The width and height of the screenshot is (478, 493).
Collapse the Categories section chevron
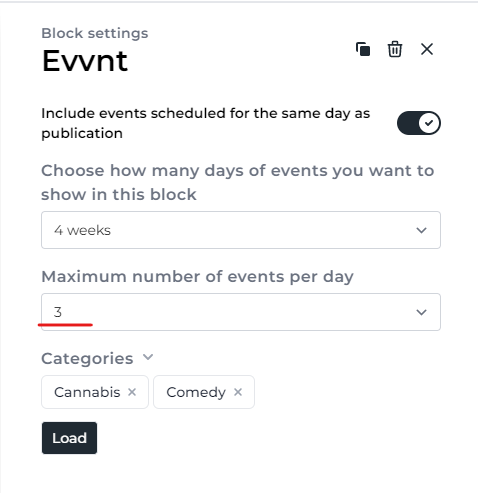pyautogui.click(x=148, y=357)
